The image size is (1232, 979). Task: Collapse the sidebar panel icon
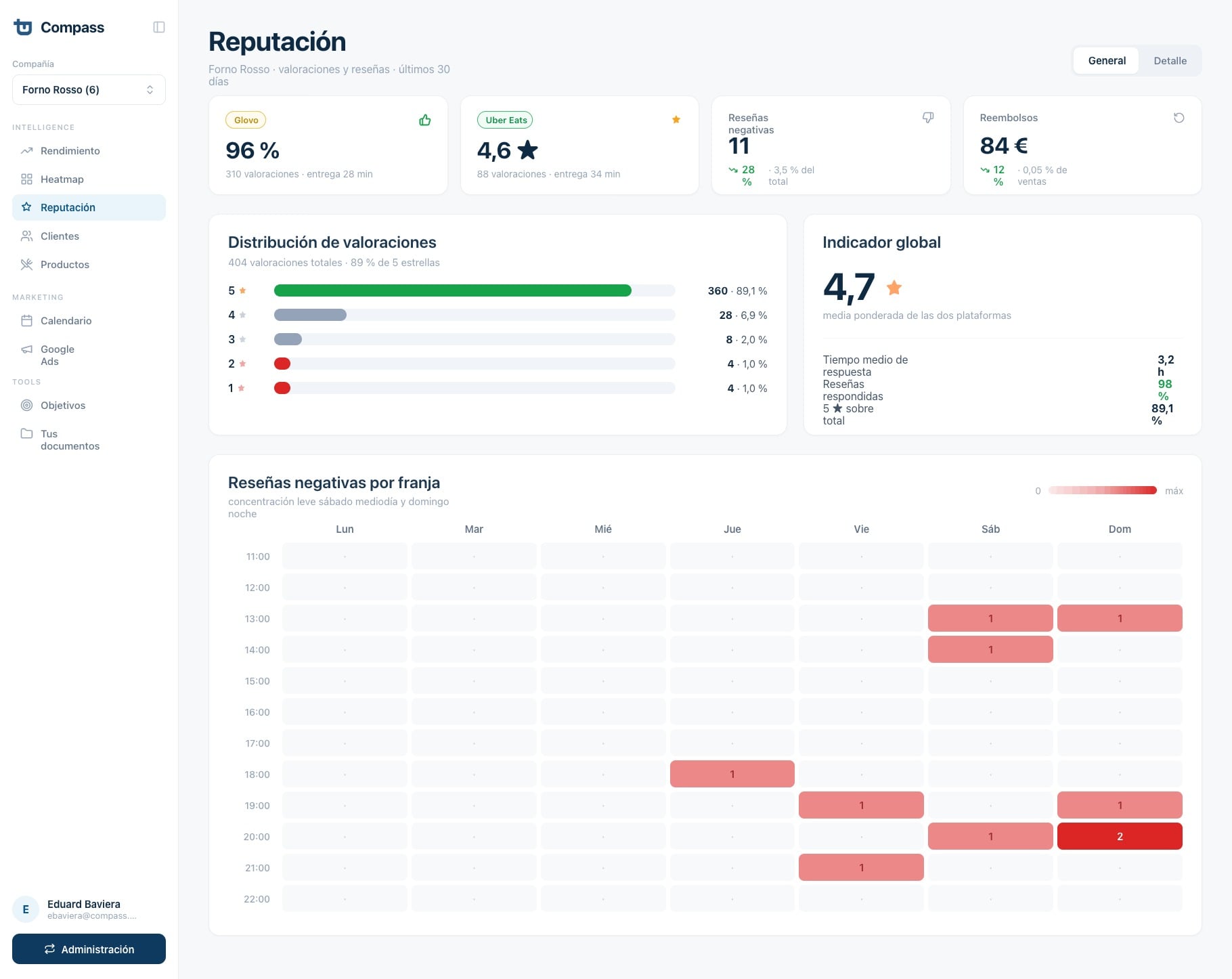pyautogui.click(x=159, y=27)
